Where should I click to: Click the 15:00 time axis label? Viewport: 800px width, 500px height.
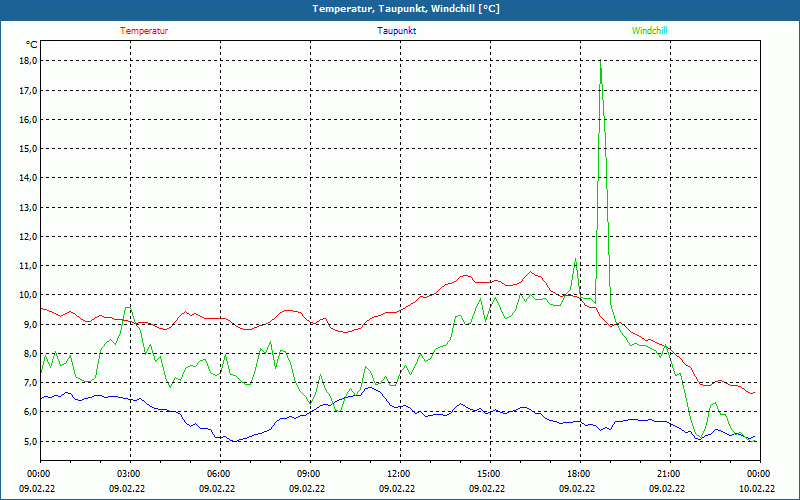(x=490, y=474)
